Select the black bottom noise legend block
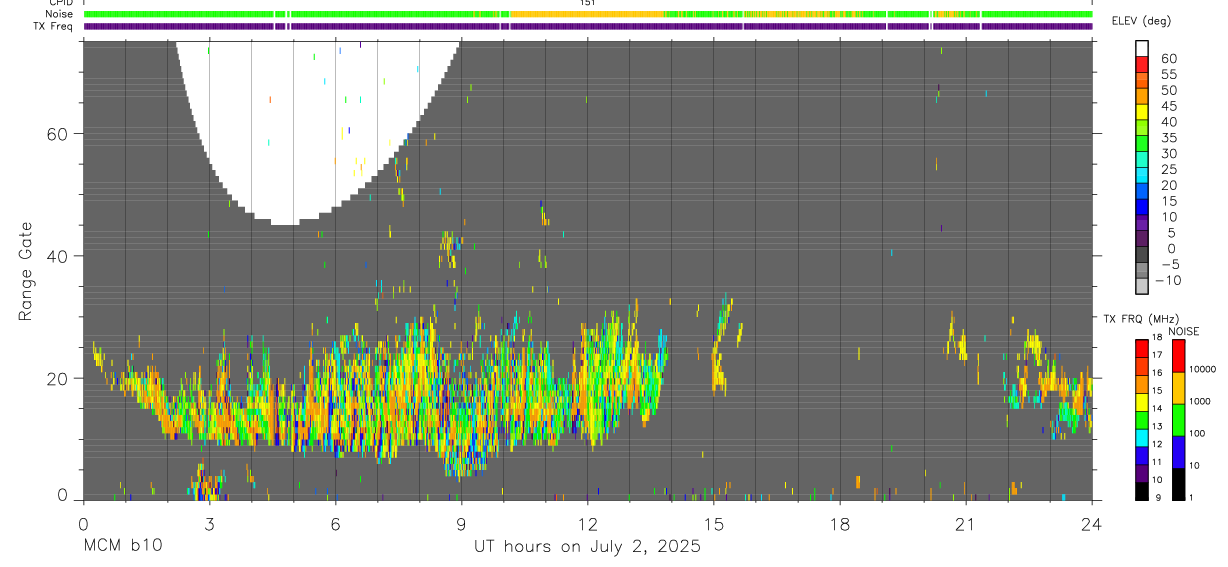1228x567 pixels. tap(1178, 483)
